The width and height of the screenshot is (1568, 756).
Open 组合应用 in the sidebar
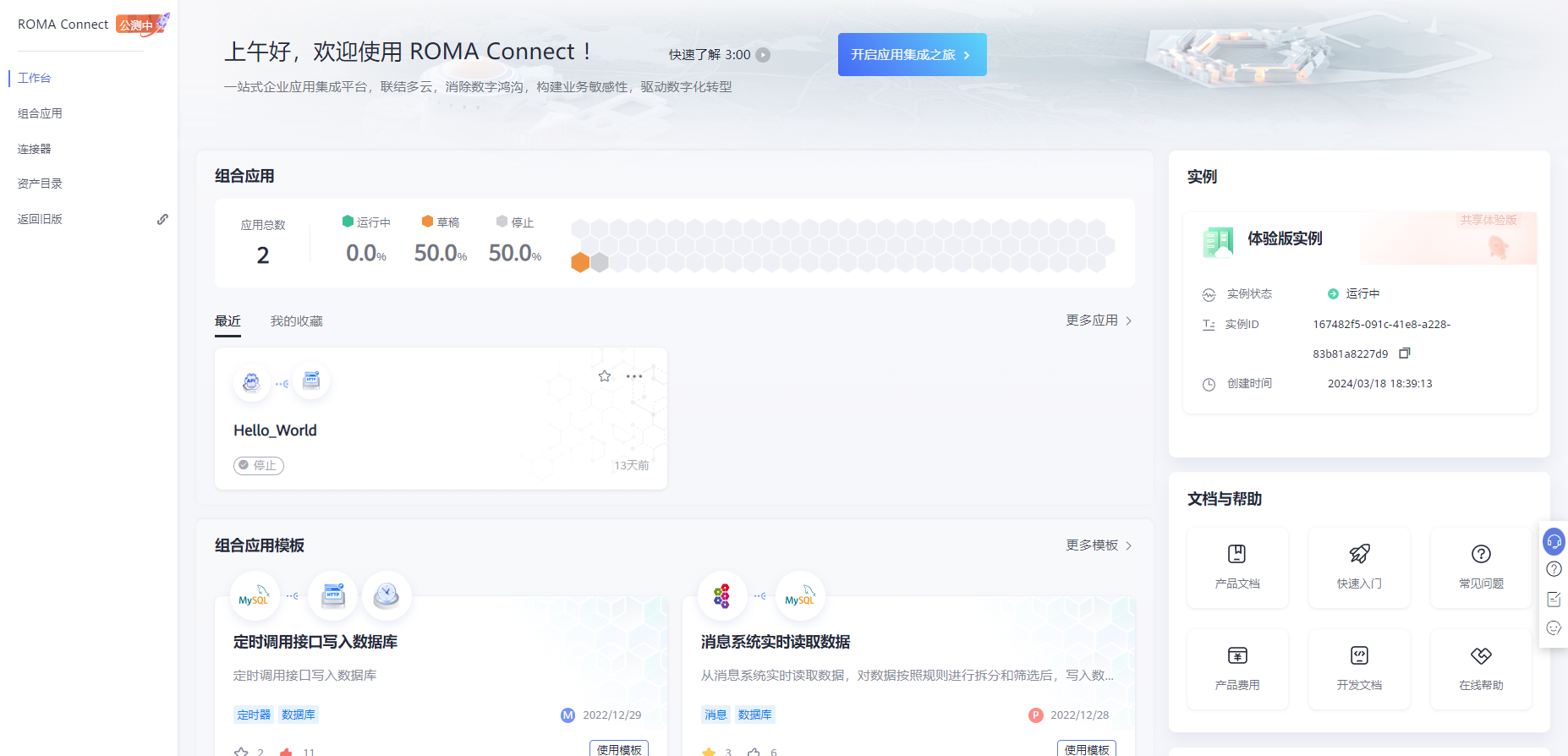(40, 113)
